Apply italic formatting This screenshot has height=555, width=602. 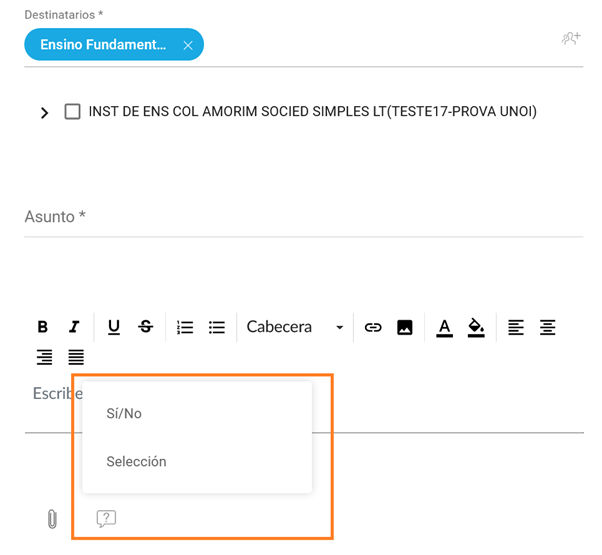pyautogui.click(x=74, y=327)
